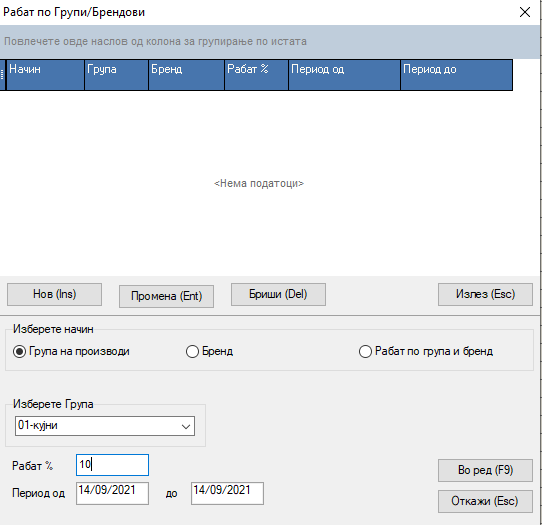Click the Период од start date field
This screenshot has height=525, width=542.
click(112, 494)
